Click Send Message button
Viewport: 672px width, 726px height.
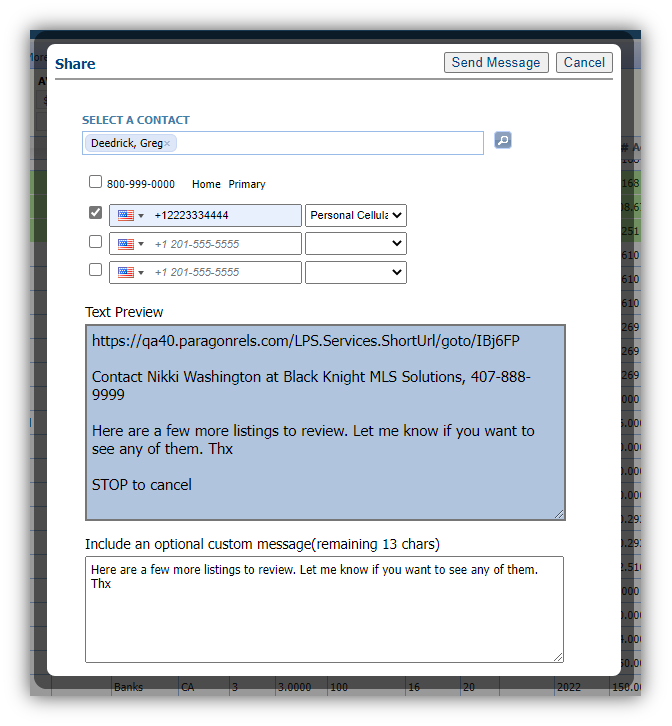[496, 63]
